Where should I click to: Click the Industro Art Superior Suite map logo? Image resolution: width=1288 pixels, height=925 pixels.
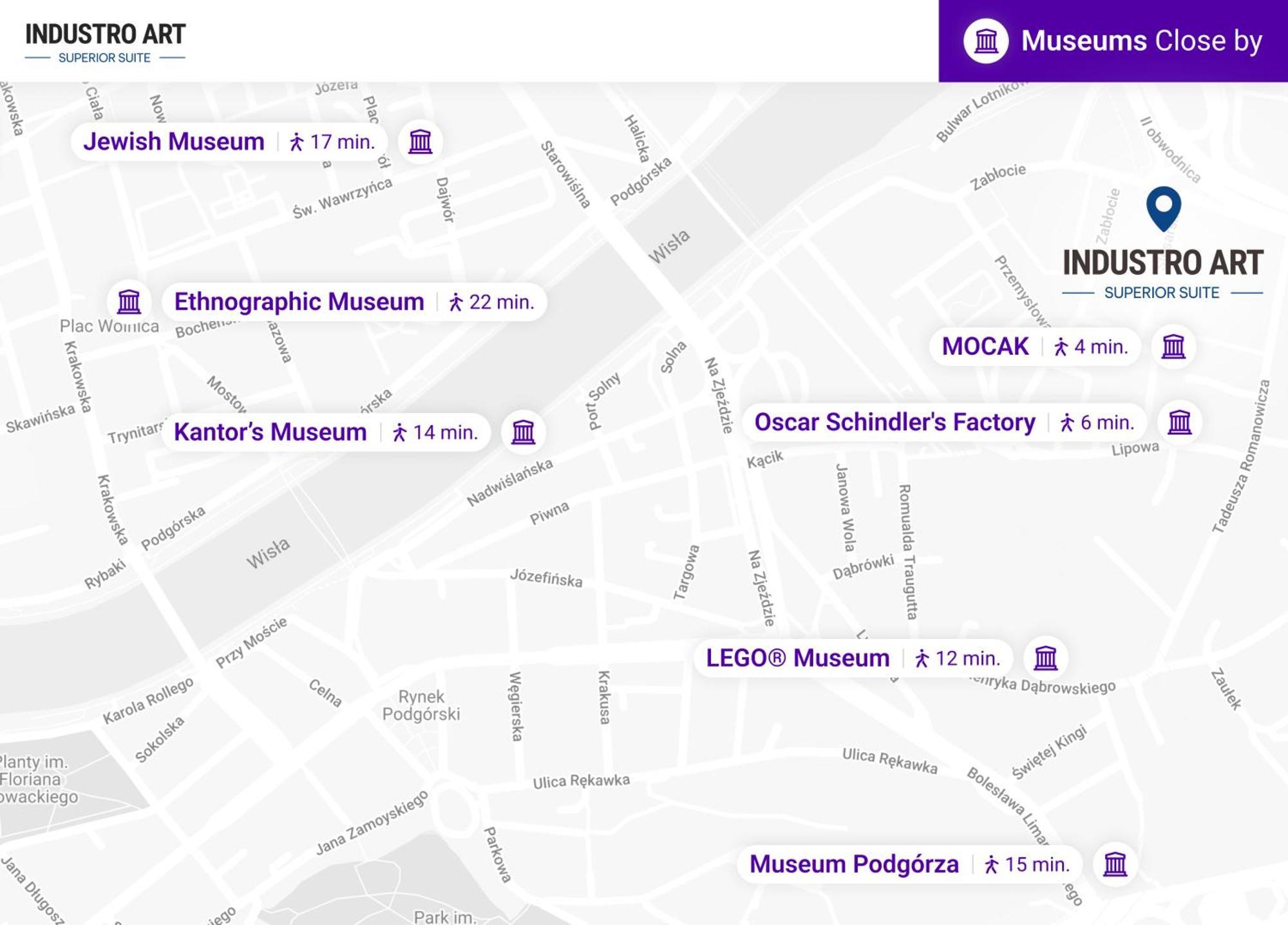(x=1162, y=274)
